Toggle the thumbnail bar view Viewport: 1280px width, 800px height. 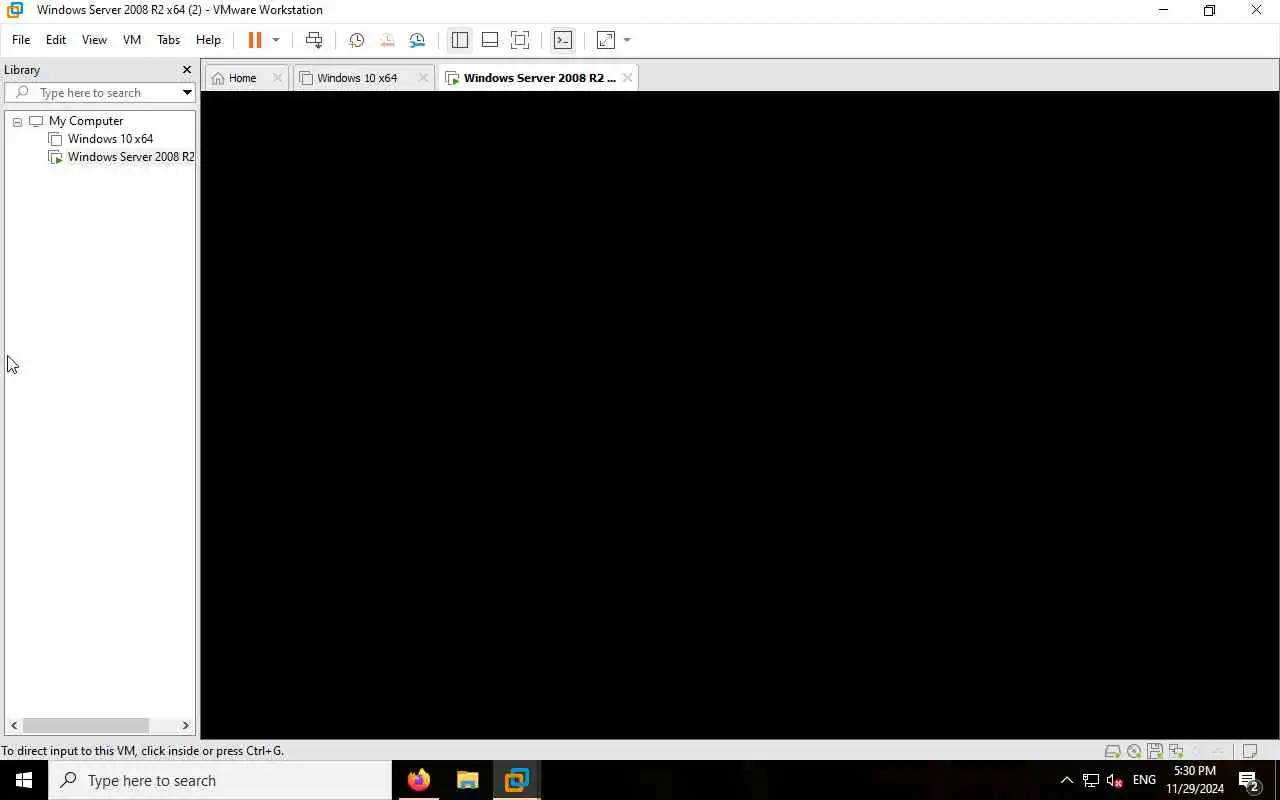[490, 40]
